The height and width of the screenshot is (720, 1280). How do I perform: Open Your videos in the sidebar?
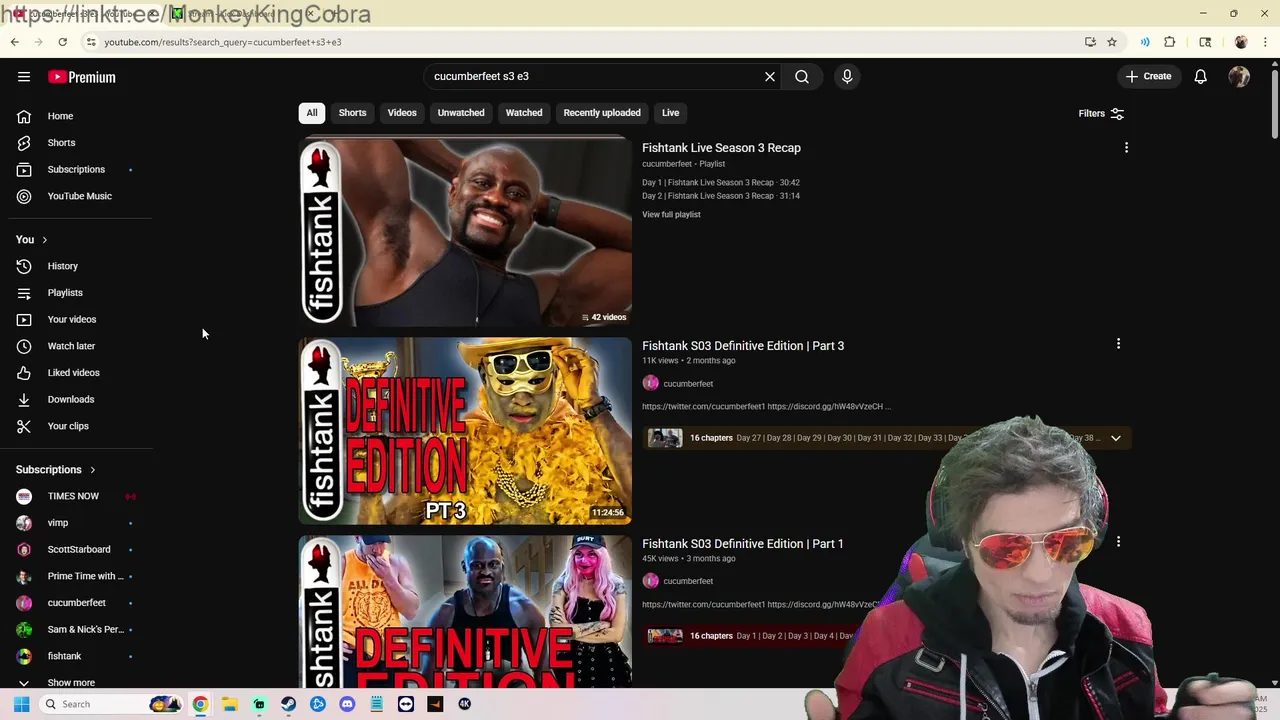point(80,319)
